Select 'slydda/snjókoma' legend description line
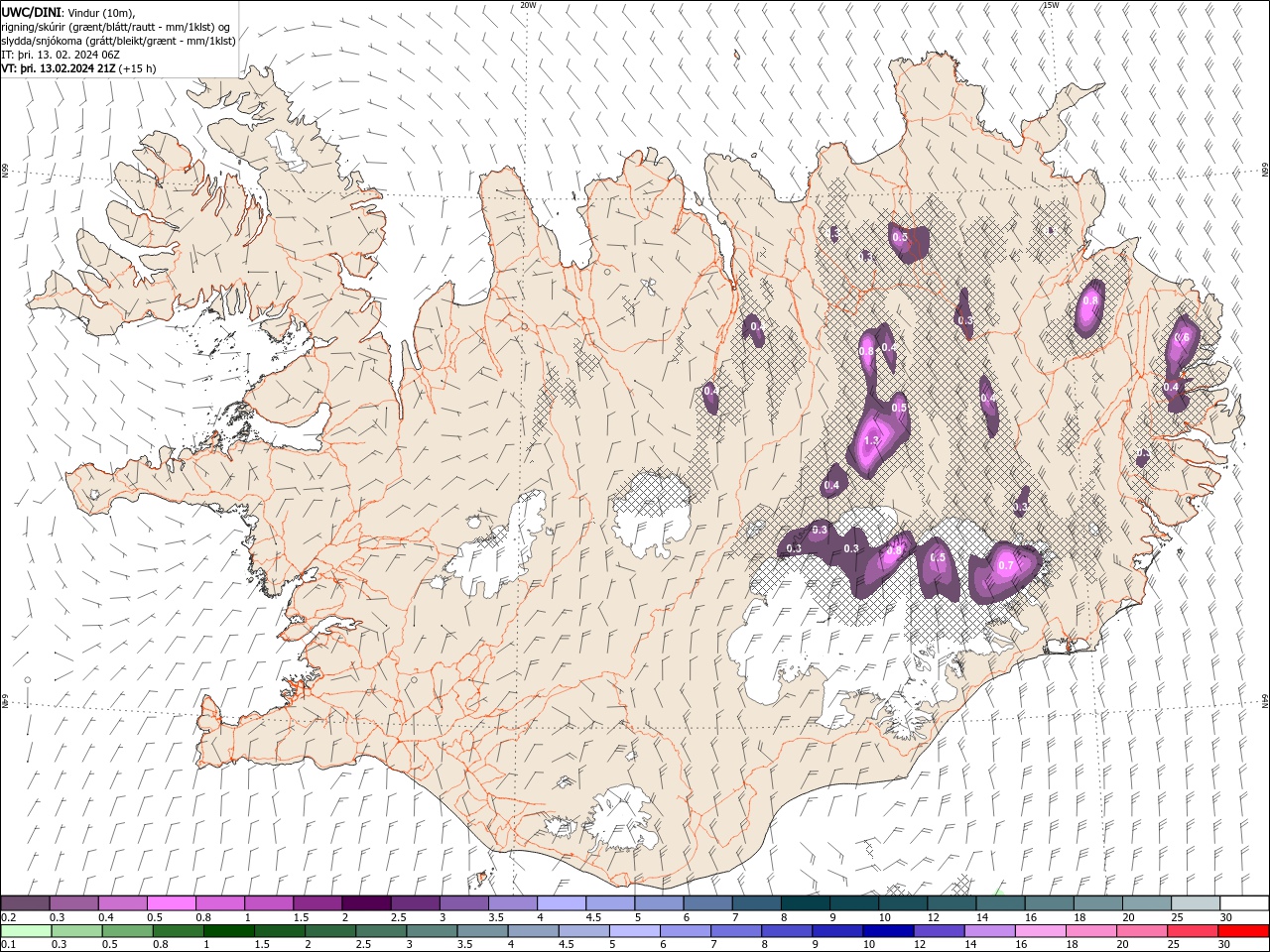 119,41
